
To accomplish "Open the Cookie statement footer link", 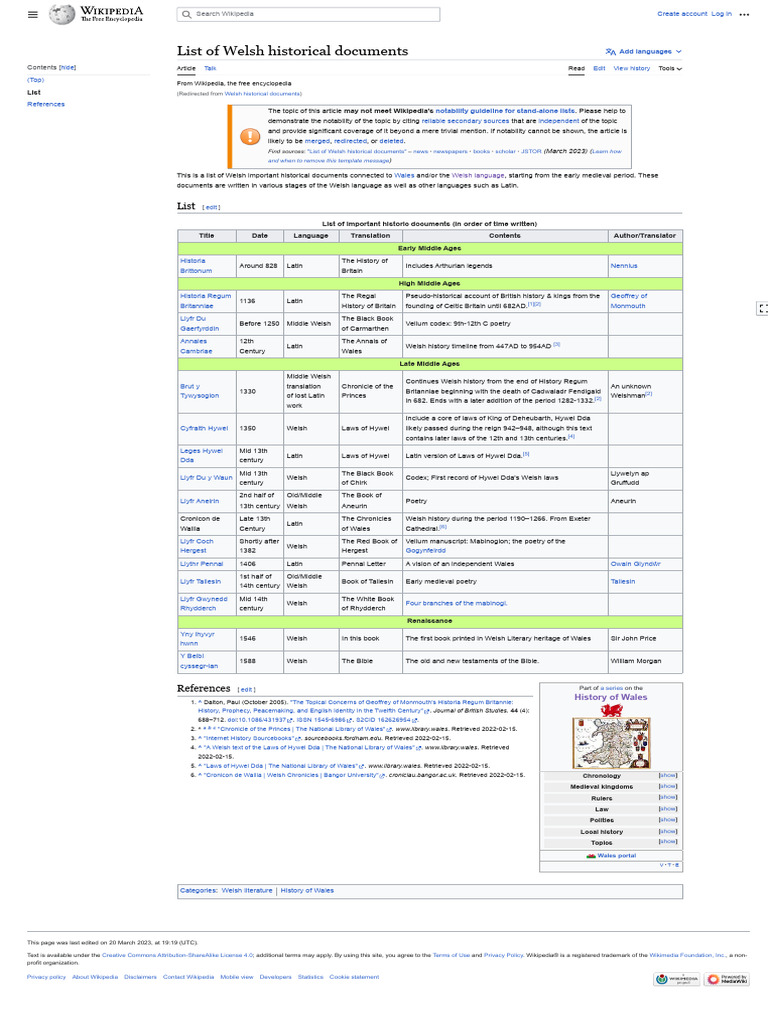I will (354, 978).
